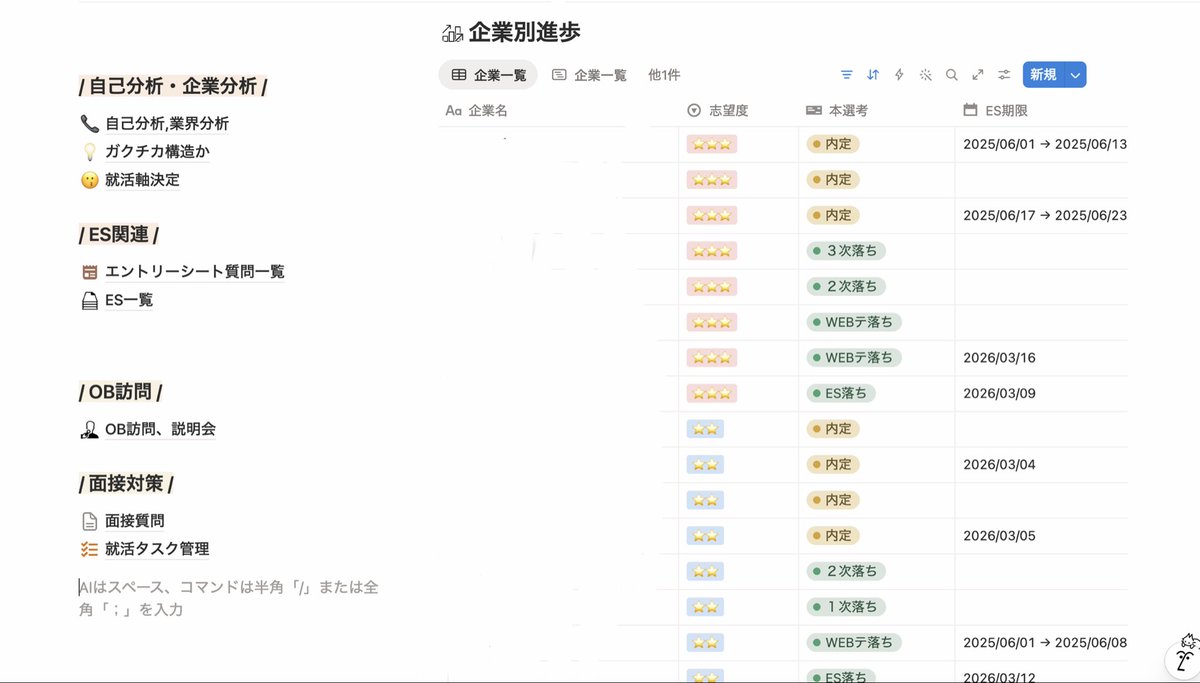Open database search with magnifier icon
Screen dimensions: 1200x683
952,75
